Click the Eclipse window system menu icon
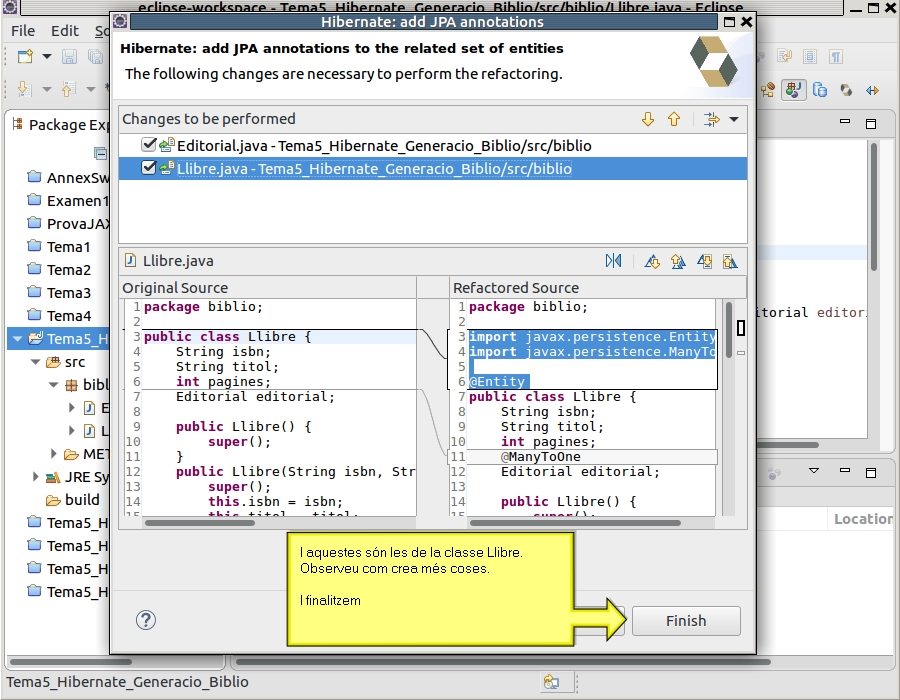Viewport: 900px width, 700px height. (10, 6)
